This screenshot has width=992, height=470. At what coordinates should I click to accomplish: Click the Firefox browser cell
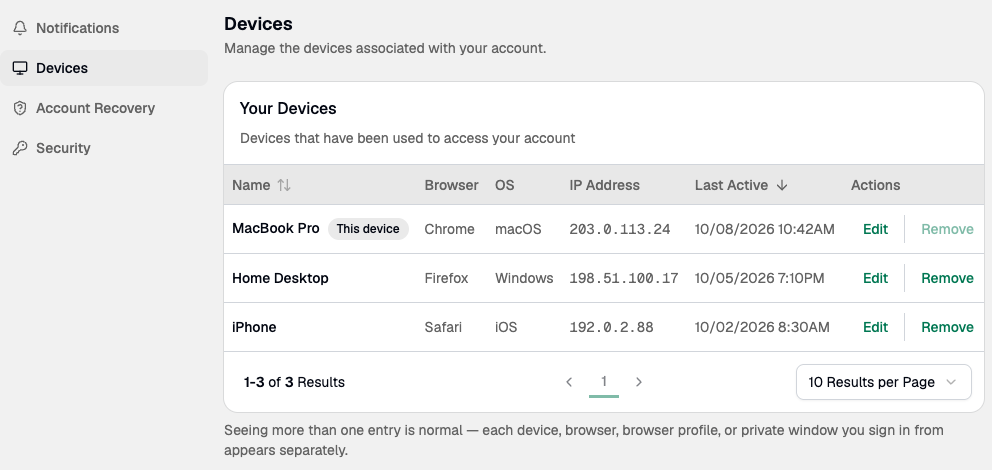446,278
